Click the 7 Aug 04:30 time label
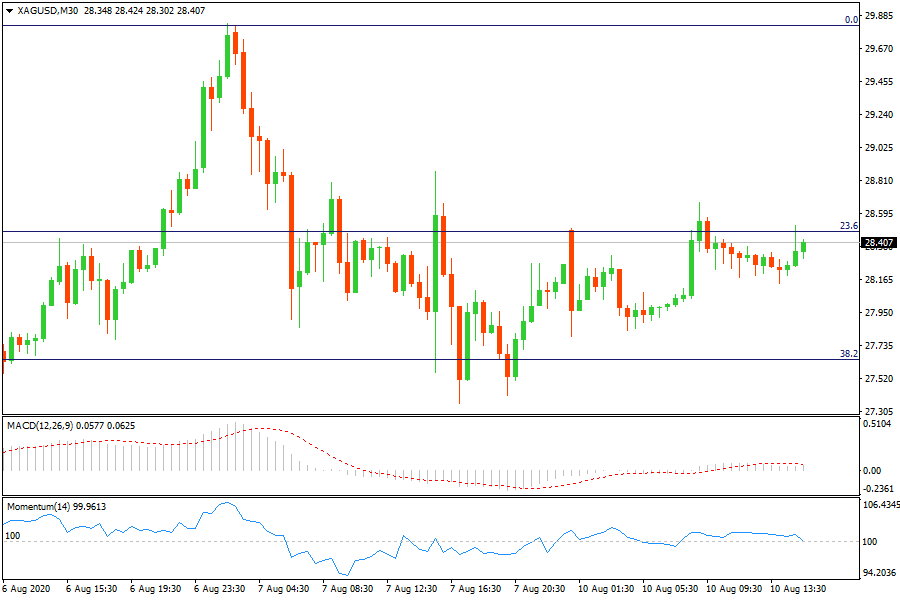The height and width of the screenshot is (600, 900). (x=283, y=589)
